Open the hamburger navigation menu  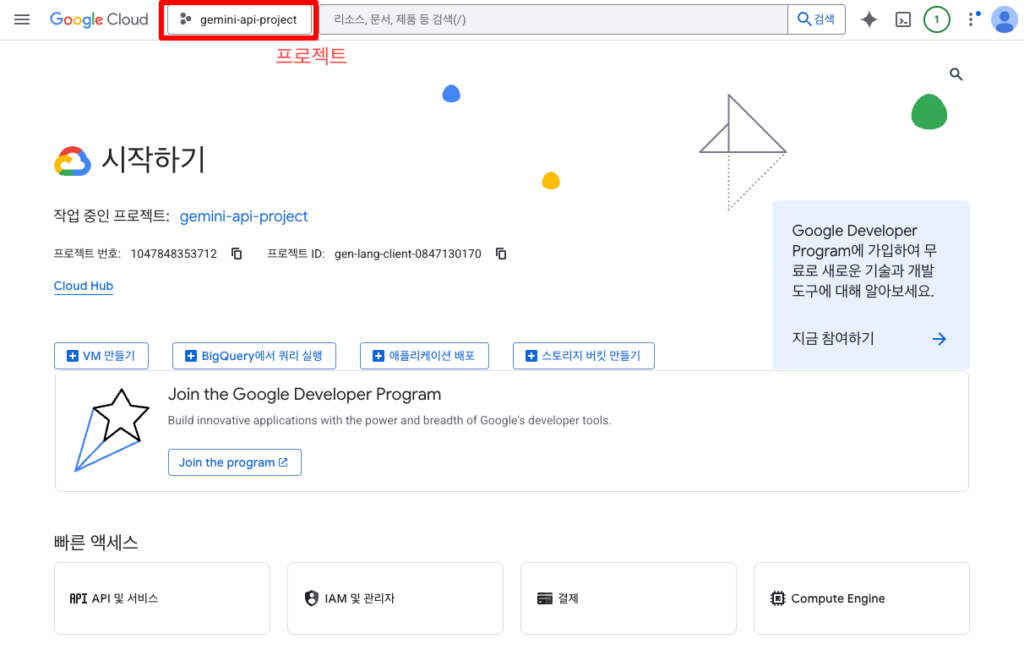click(x=22, y=20)
